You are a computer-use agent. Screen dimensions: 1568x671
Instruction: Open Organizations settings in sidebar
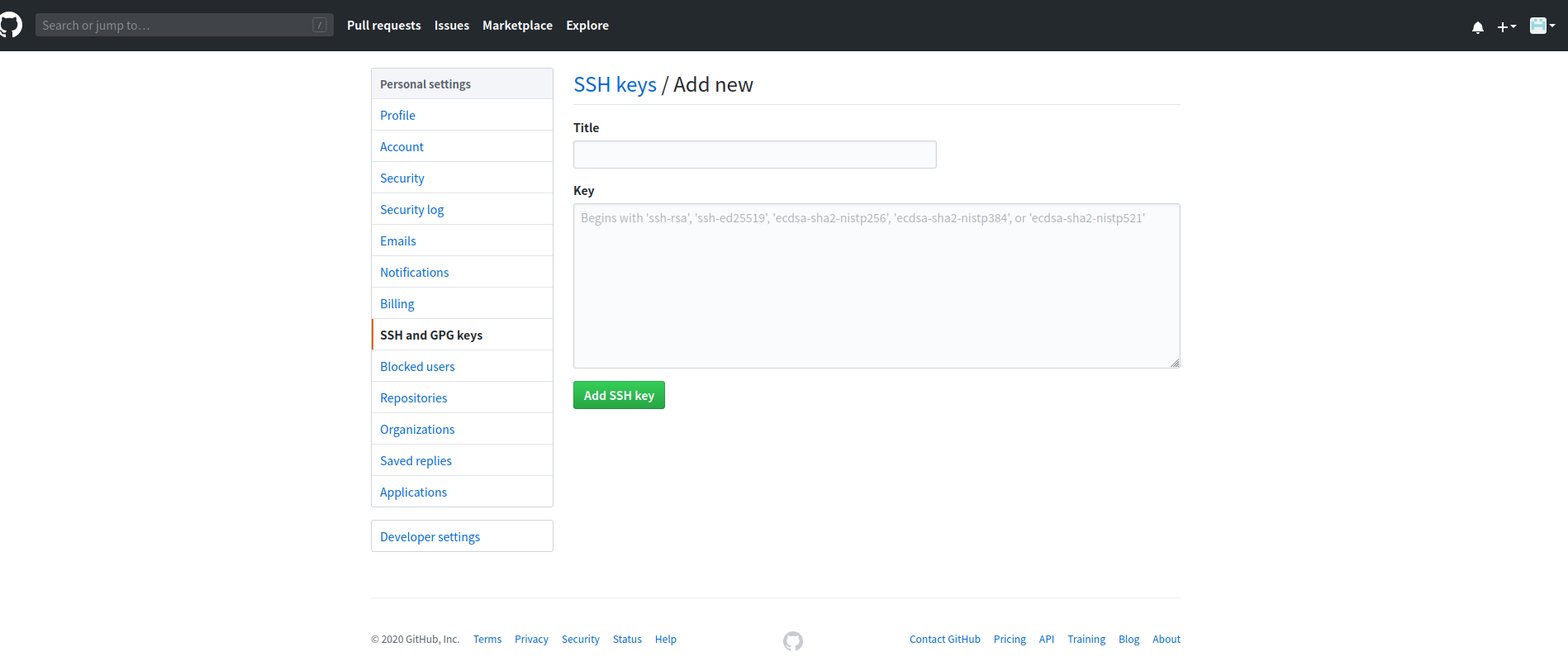(462, 429)
